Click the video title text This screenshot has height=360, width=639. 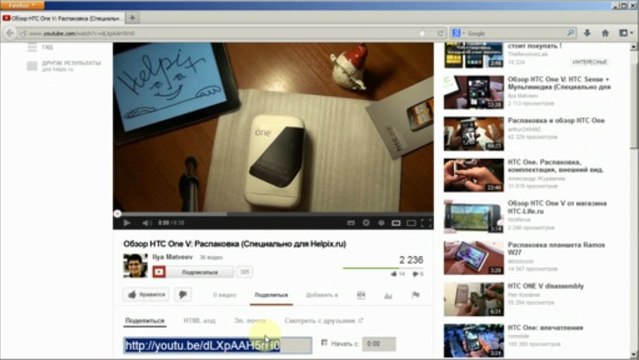point(235,244)
